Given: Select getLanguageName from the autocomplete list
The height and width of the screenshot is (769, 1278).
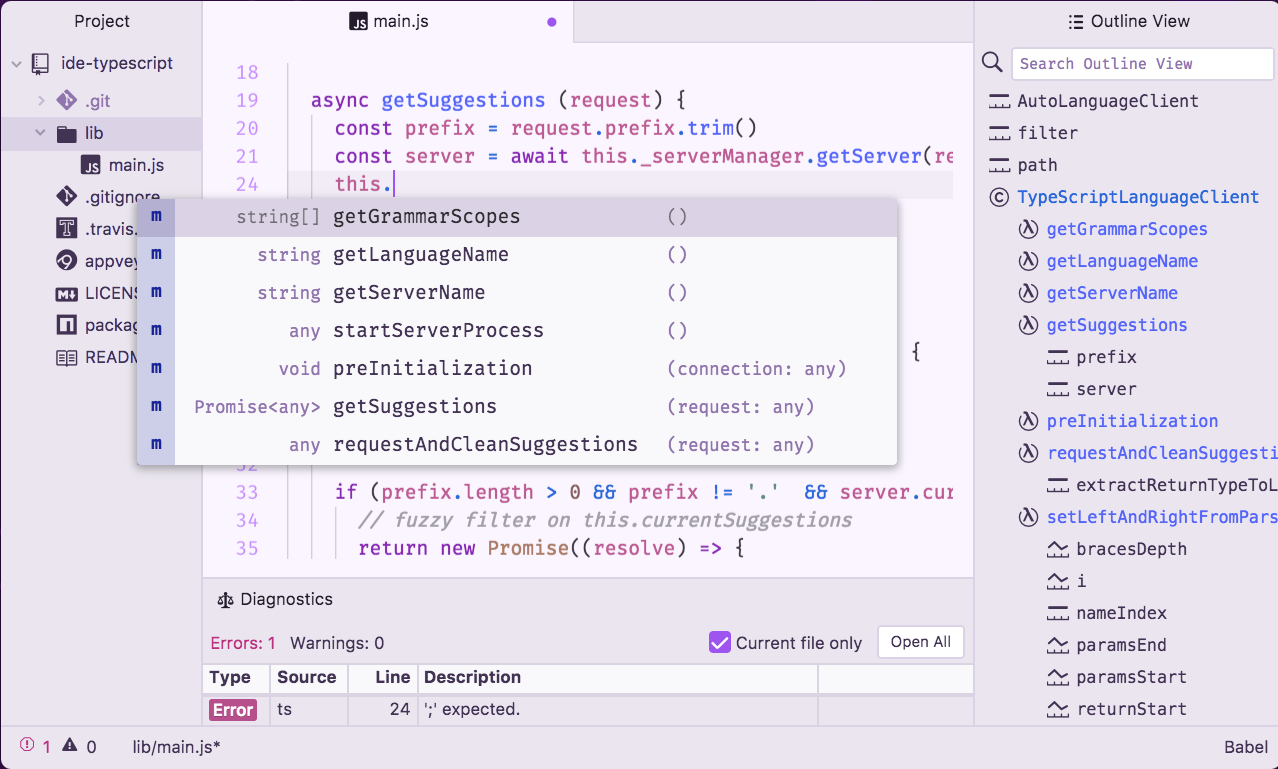Looking at the screenshot, I should 420,255.
